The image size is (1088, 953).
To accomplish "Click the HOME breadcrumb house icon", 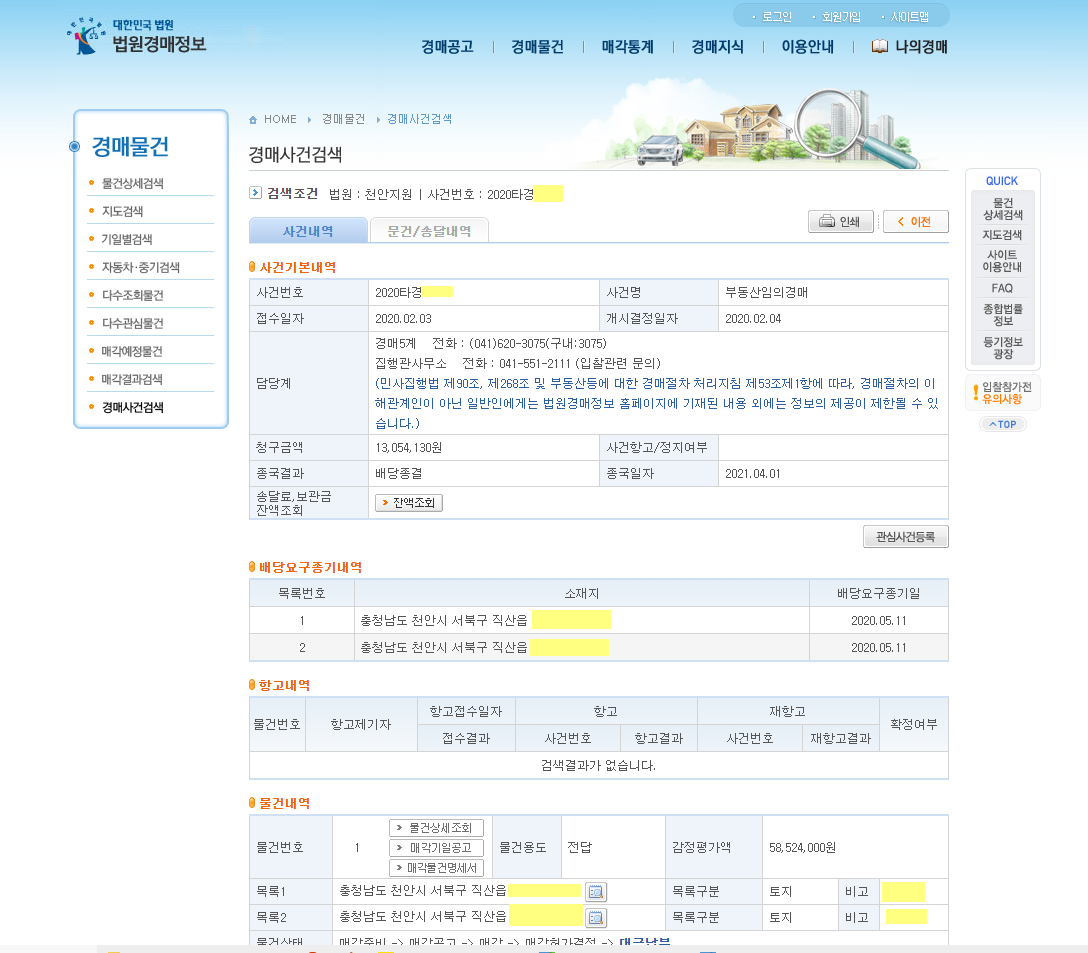I will (253, 119).
